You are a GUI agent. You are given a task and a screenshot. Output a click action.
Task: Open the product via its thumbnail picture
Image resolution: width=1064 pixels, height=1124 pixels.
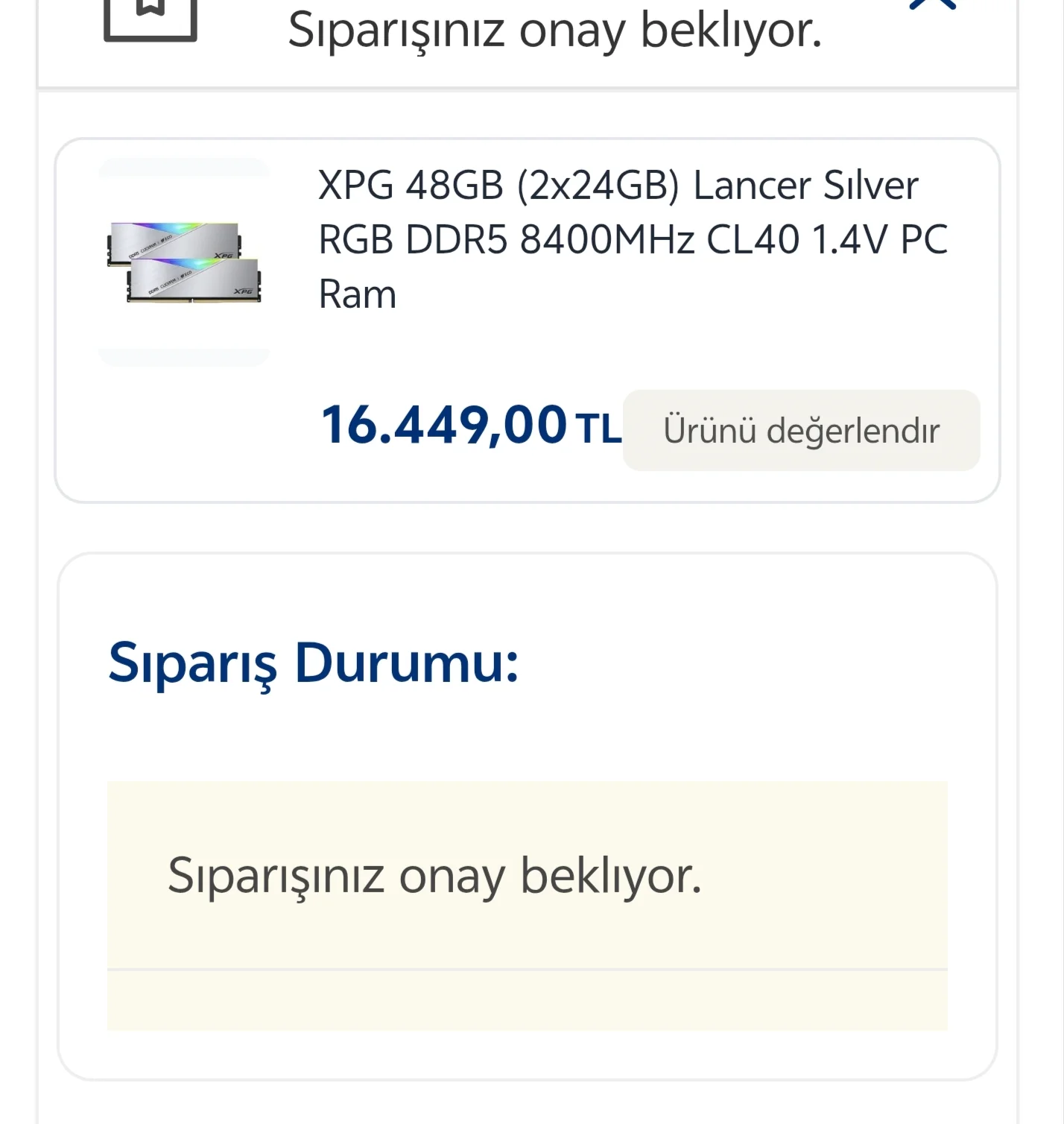click(x=184, y=261)
